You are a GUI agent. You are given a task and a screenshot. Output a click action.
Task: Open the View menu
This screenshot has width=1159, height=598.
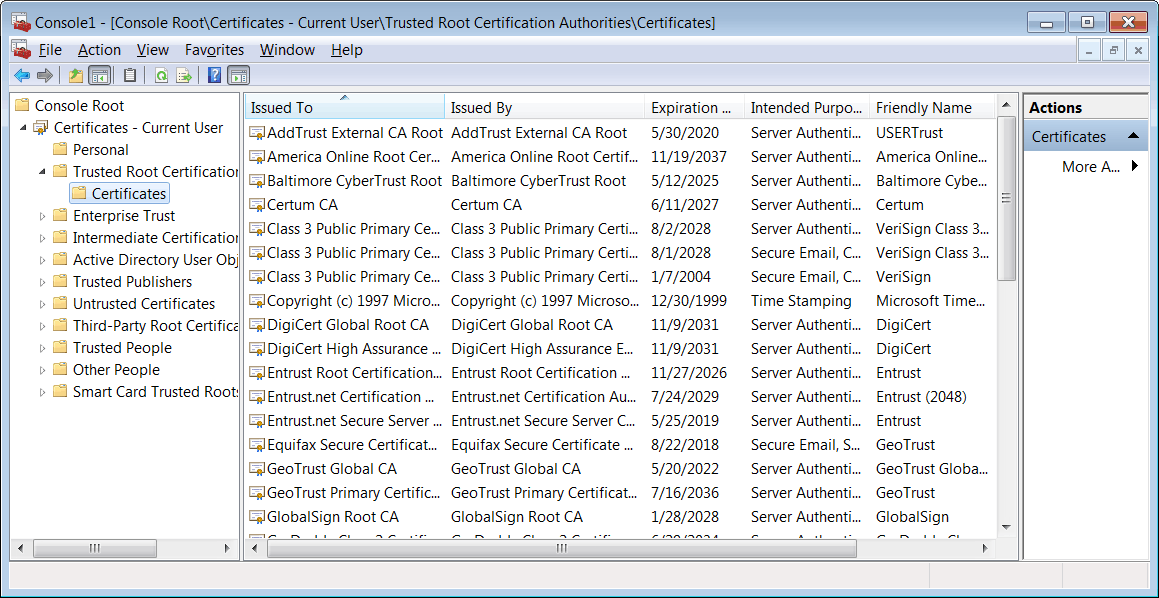point(153,50)
